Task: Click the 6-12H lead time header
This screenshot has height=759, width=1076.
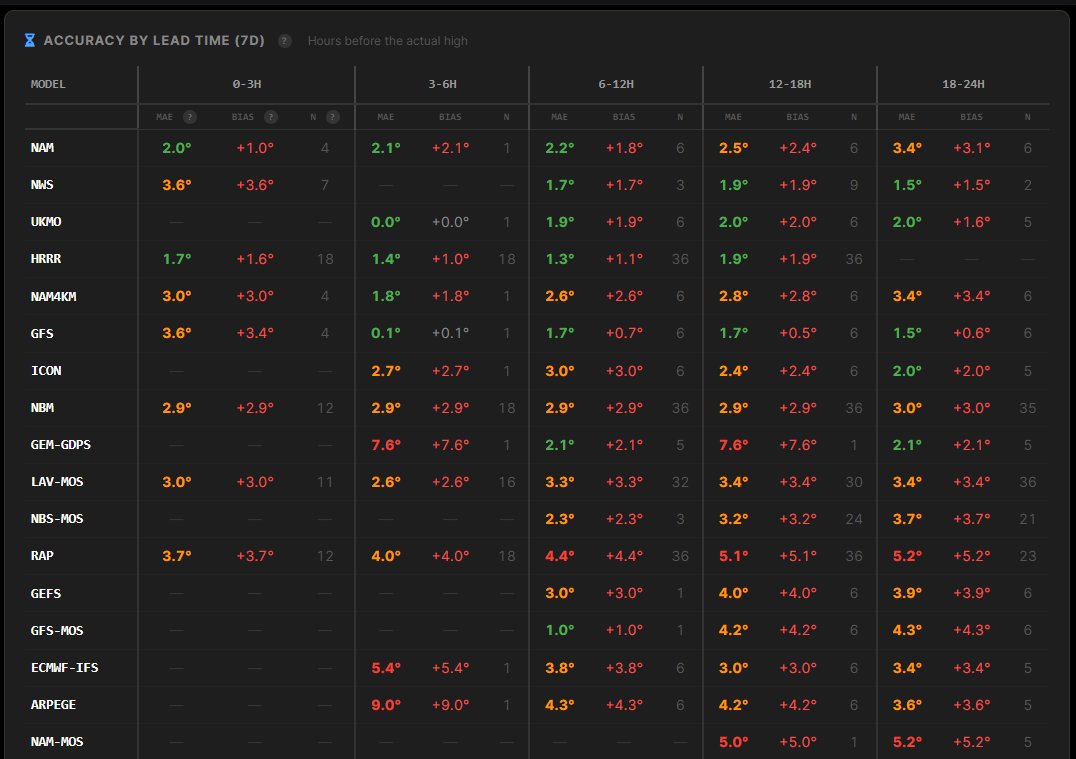Action: 616,84
